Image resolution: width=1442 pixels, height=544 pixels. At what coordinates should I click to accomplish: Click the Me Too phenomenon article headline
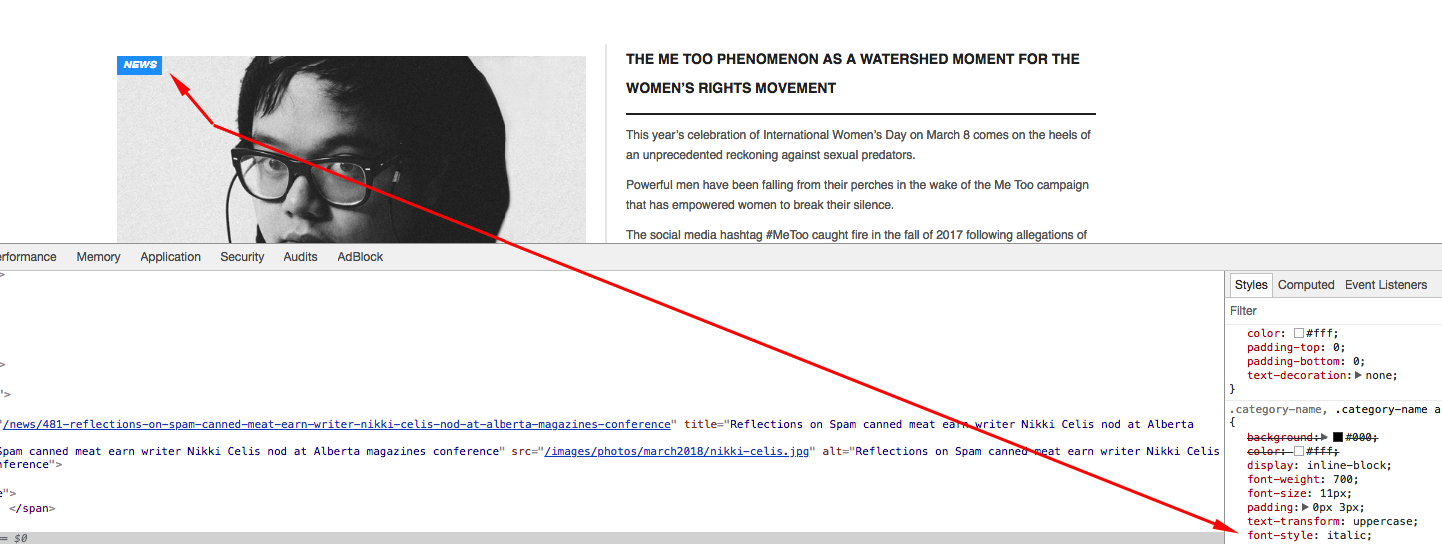click(853, 74)
